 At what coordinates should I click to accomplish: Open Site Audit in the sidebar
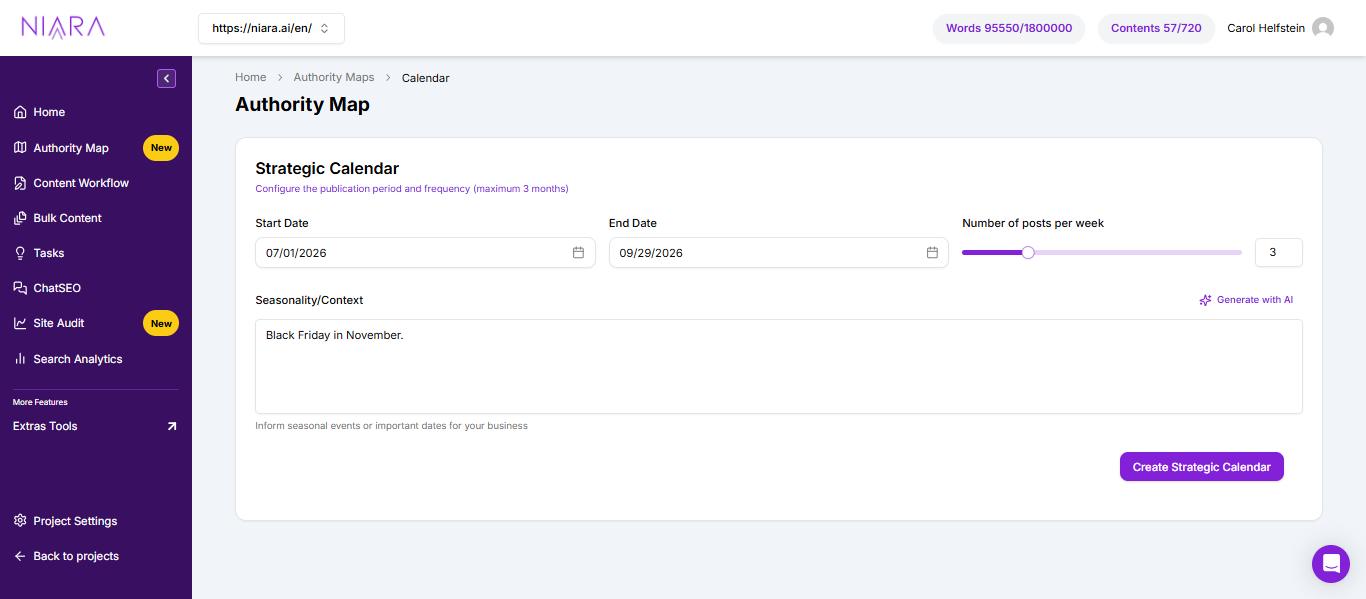58,323
